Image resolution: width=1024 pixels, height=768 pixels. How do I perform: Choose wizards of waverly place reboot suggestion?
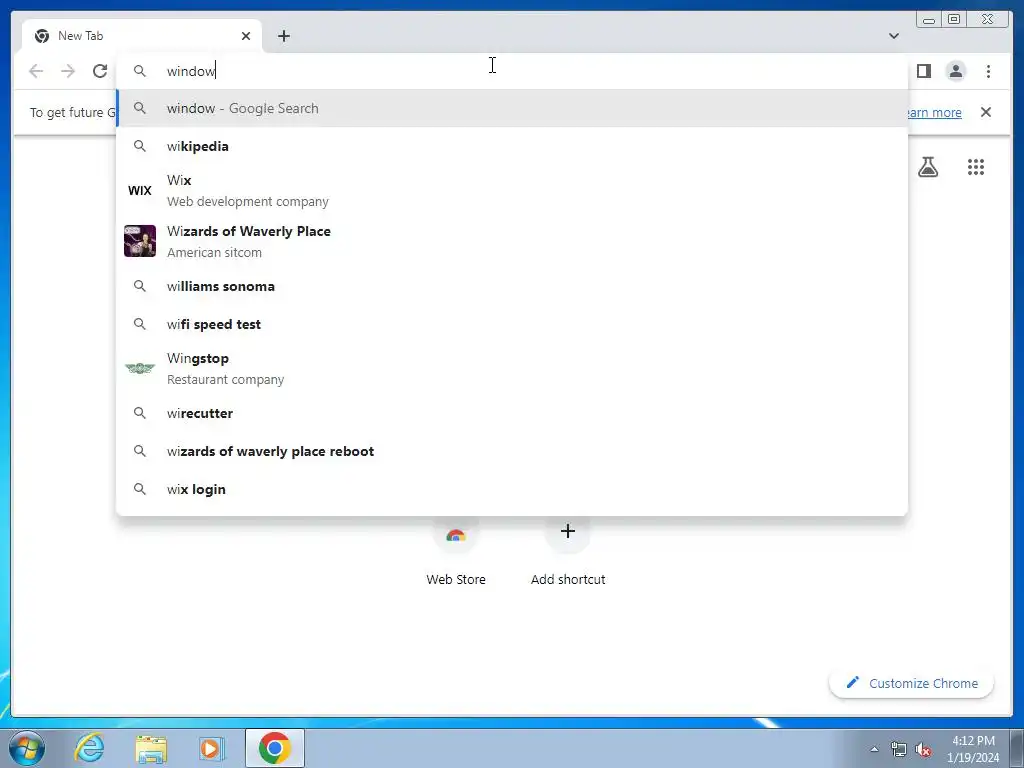[512, 451]
